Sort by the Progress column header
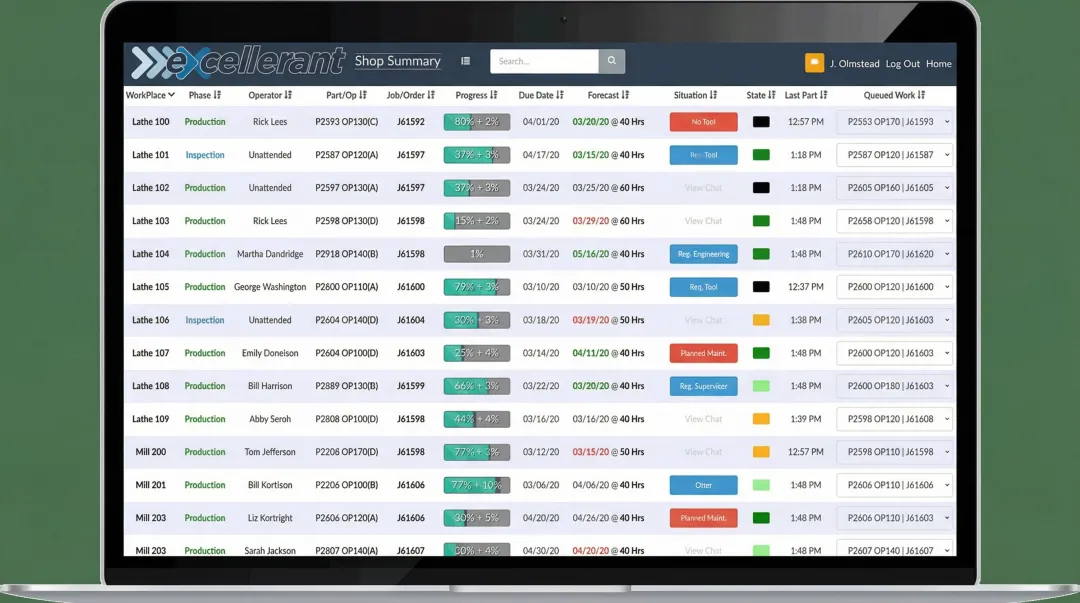The width and height of the screenshot is (1080, 603). click(476, 95)
